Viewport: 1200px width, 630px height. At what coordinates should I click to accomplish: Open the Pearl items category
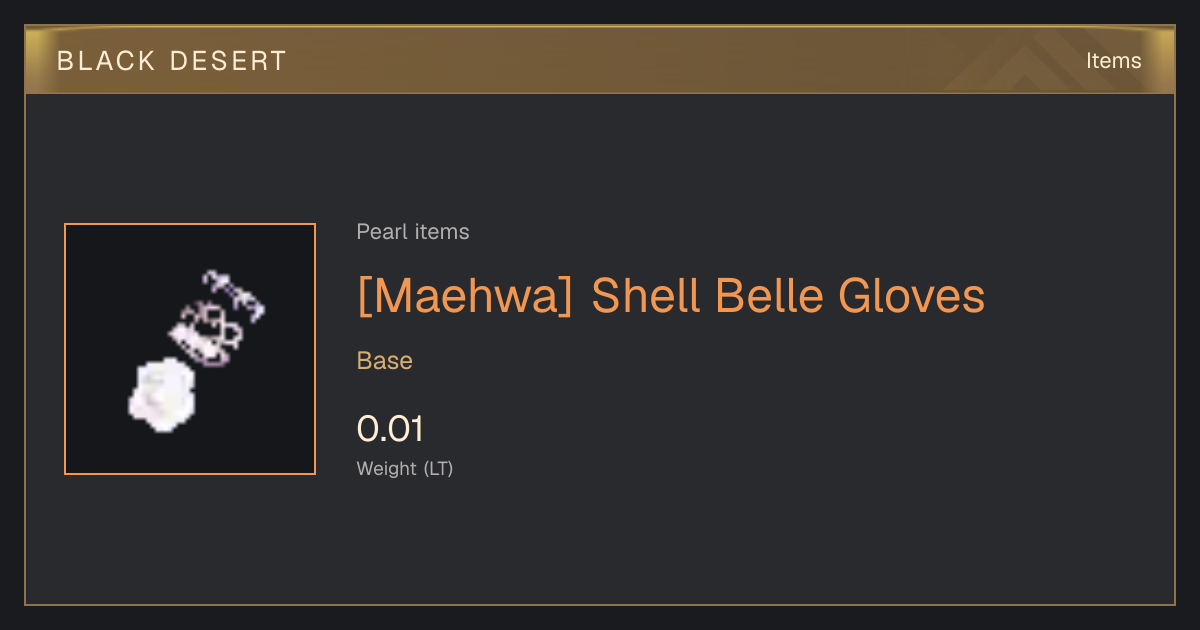coord(413,232)
